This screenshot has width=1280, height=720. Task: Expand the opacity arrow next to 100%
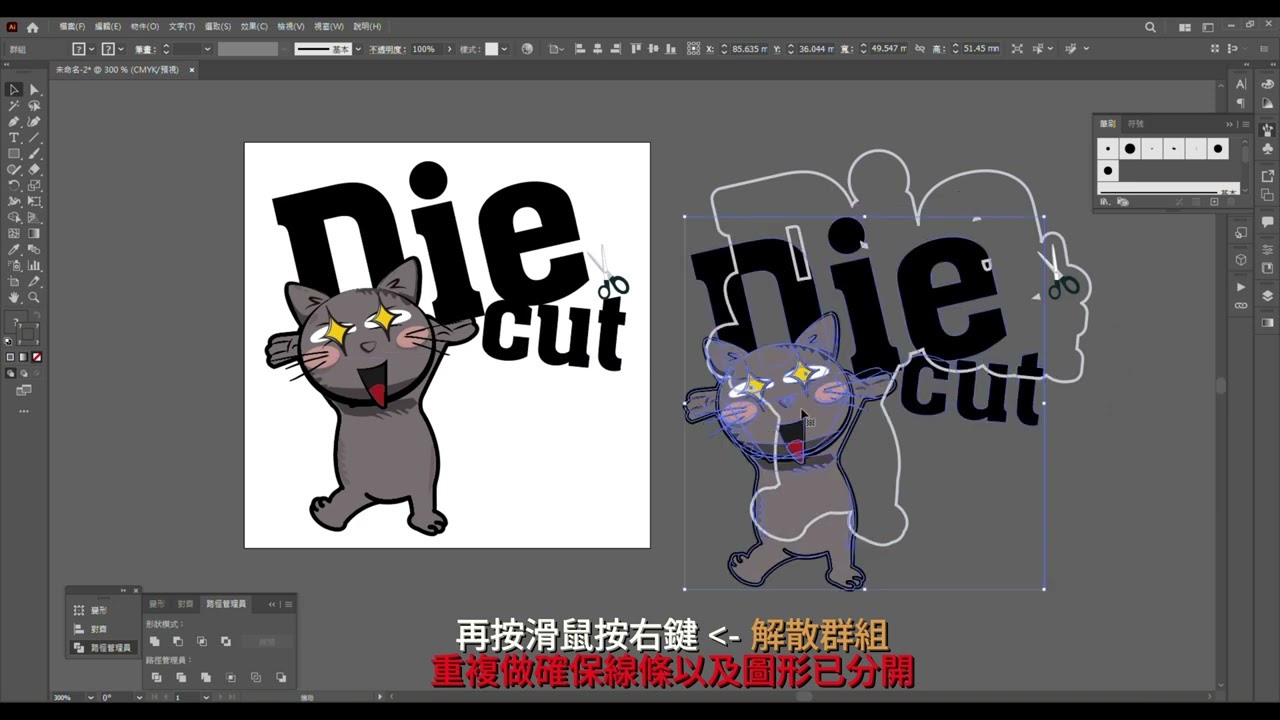[449, 49]
